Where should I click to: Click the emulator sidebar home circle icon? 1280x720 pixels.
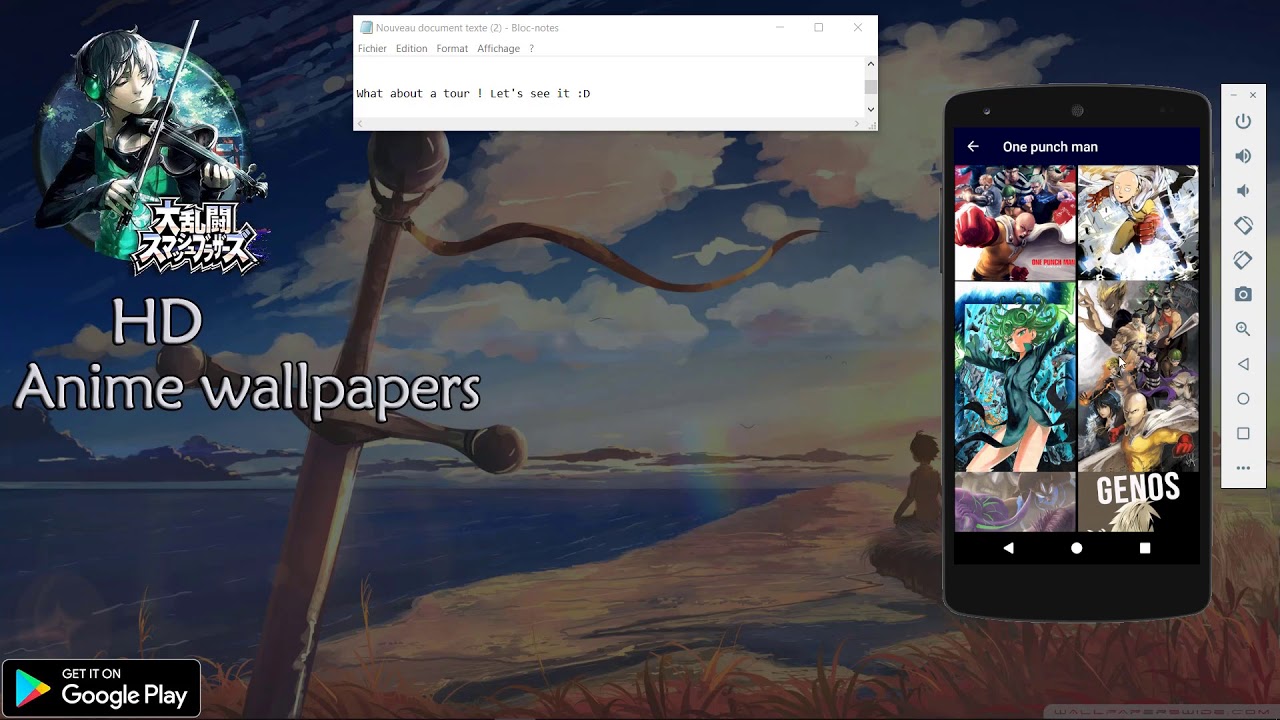tap(1243, 399)
